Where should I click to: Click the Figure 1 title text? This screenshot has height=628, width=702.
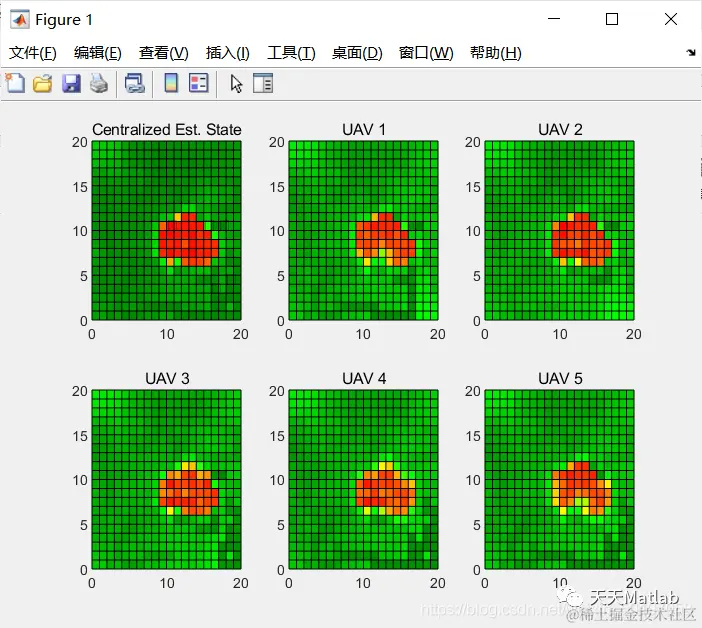(x=64, y=20)
